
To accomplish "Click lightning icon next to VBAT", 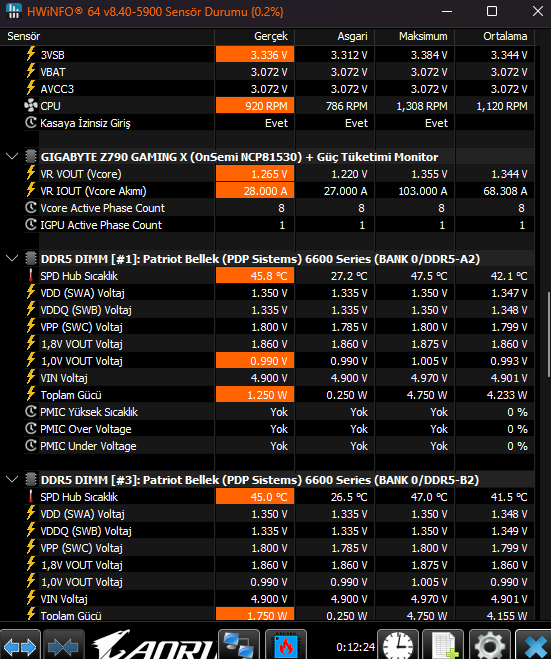I will pyautogui.click(x=31, y=71).
